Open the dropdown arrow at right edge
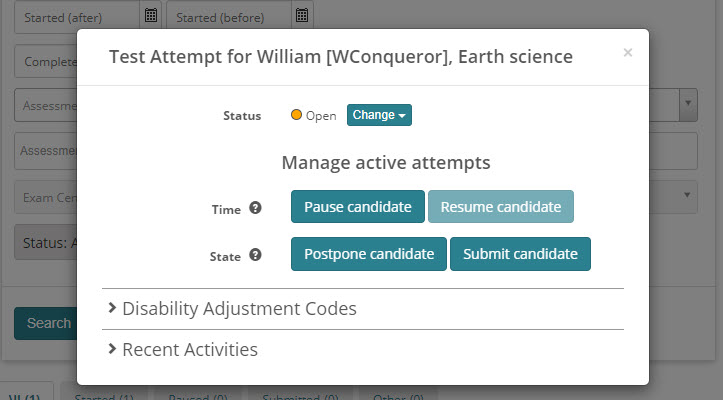The image size is (723, 400). pyautogui.click(x=688, y=103)
